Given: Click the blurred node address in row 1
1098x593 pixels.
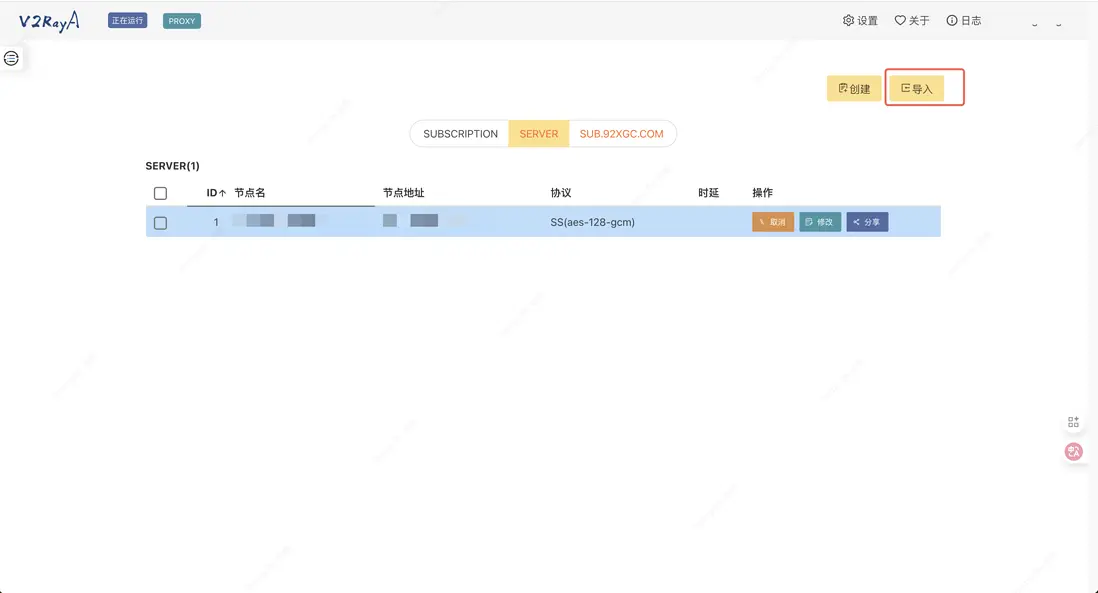Looking at the screenshot, I should [411, 221].
